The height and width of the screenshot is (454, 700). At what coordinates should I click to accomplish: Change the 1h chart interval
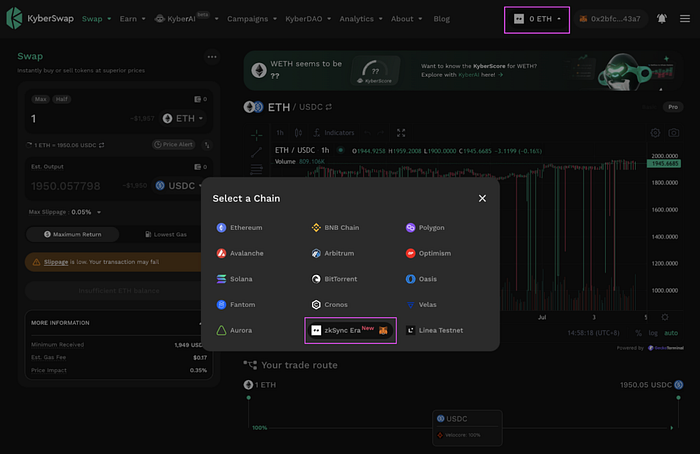click(x=280, y=133)
